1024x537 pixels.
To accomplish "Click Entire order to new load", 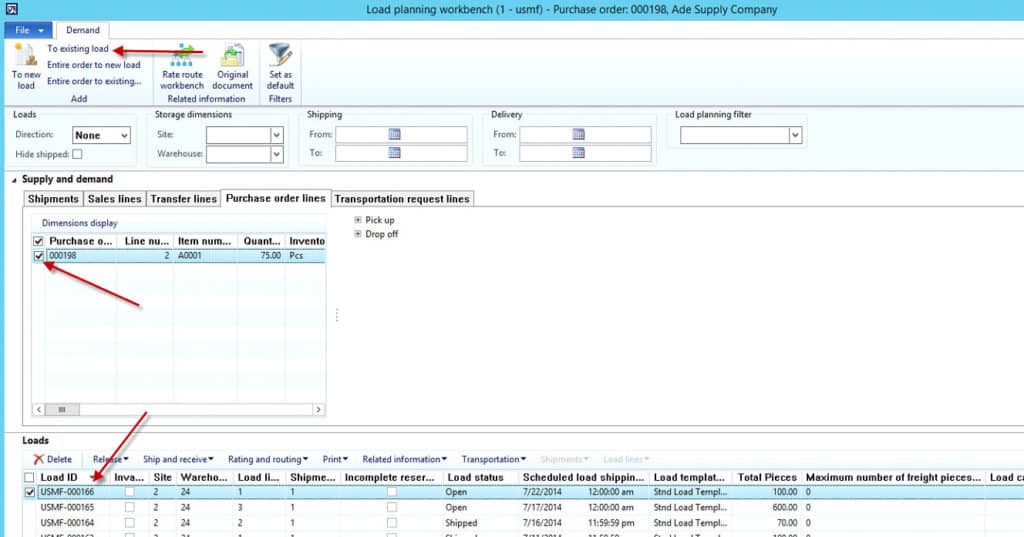I will tap(93, 65).
